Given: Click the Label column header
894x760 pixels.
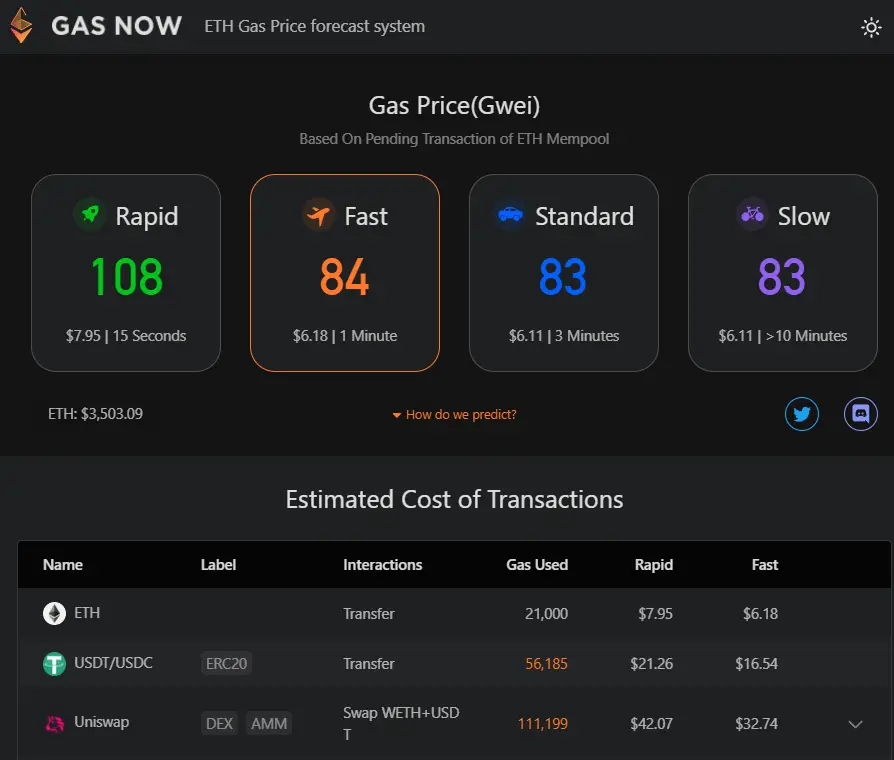Looking at the screenshot, I should point(218,565).
